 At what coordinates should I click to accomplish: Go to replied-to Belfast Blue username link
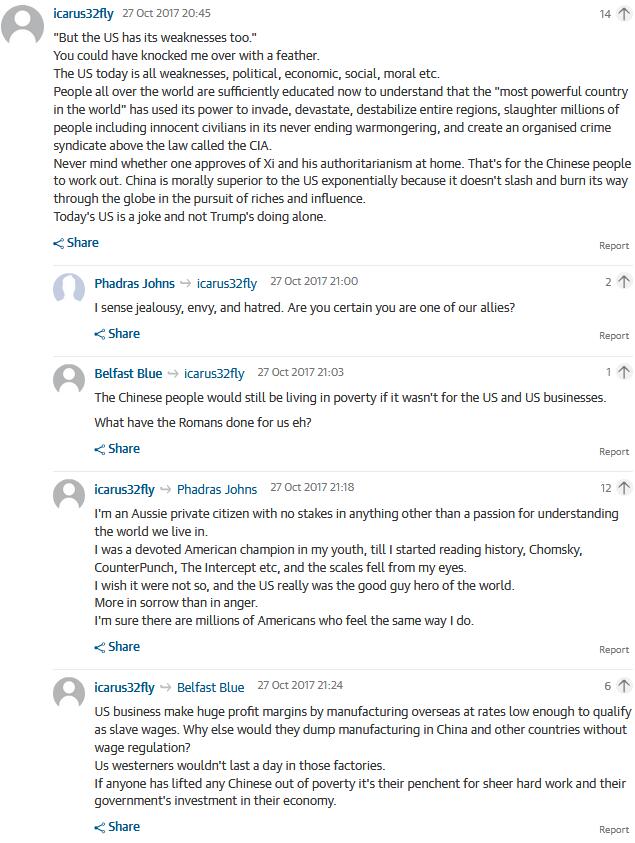(210, 687)
